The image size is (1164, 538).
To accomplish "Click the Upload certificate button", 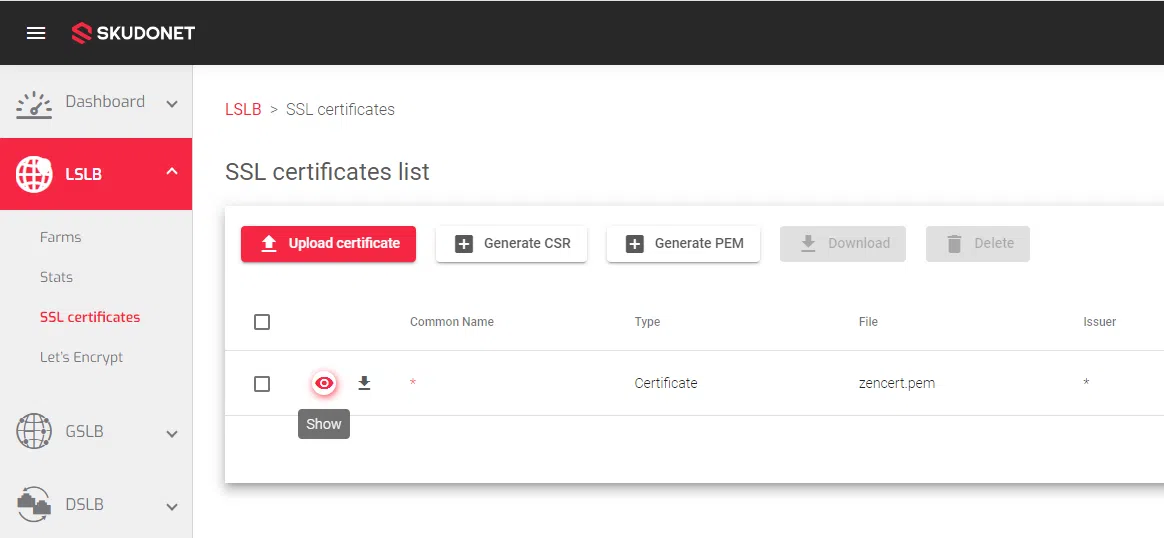I will [328, 244].
